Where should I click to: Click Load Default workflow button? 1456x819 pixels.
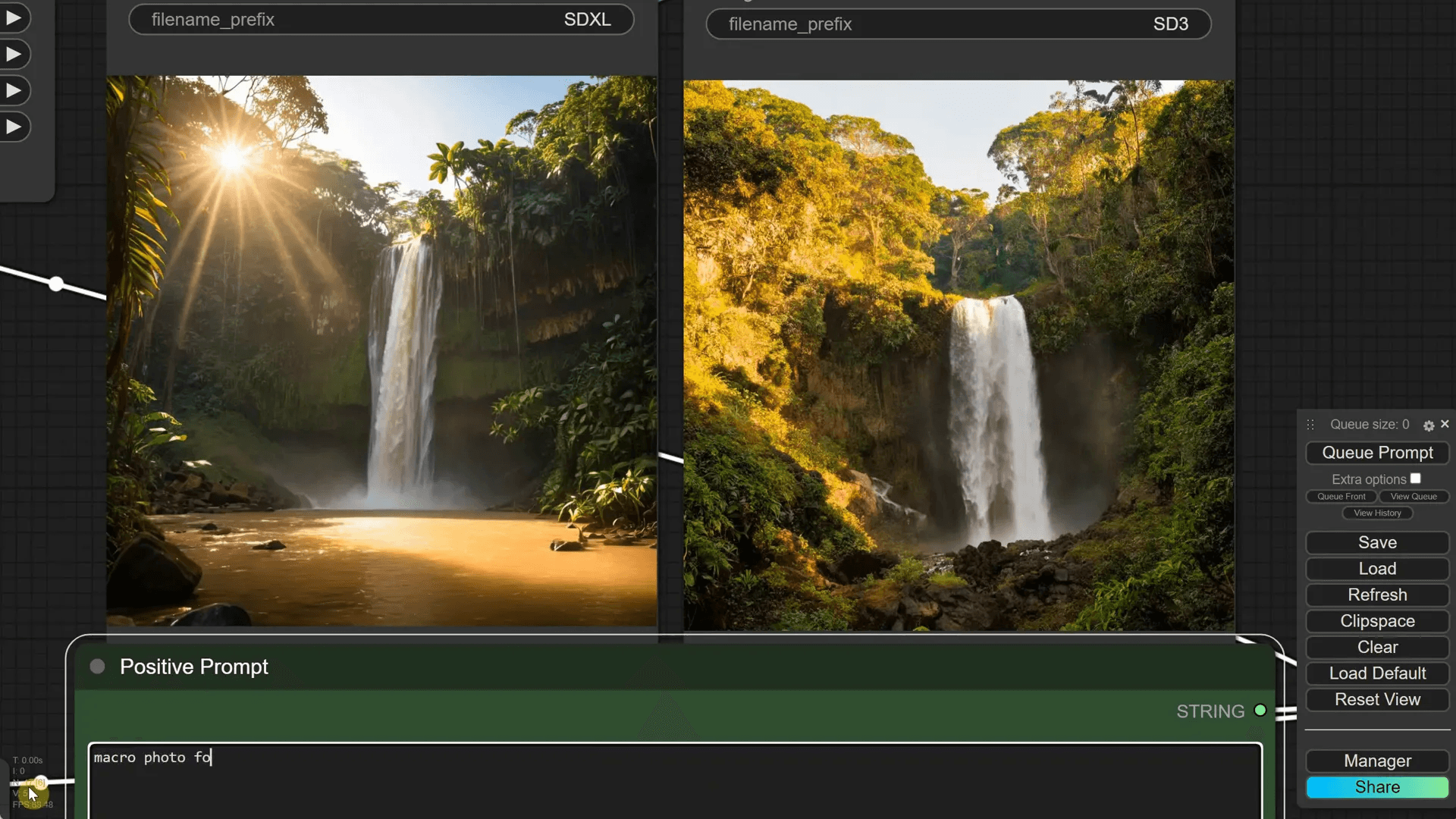pos(1377,673)
